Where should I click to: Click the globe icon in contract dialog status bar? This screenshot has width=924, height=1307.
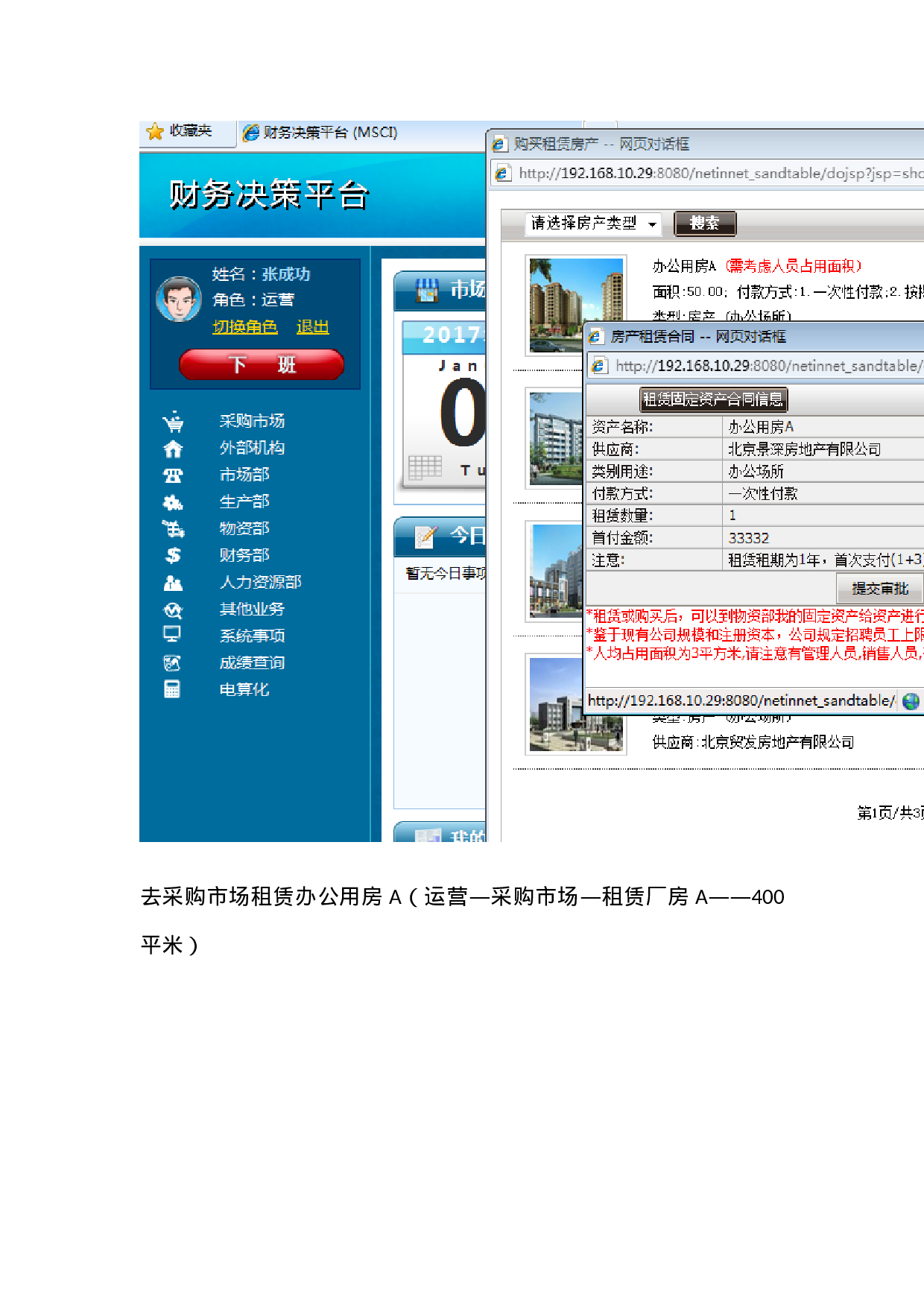pos(910,701)
